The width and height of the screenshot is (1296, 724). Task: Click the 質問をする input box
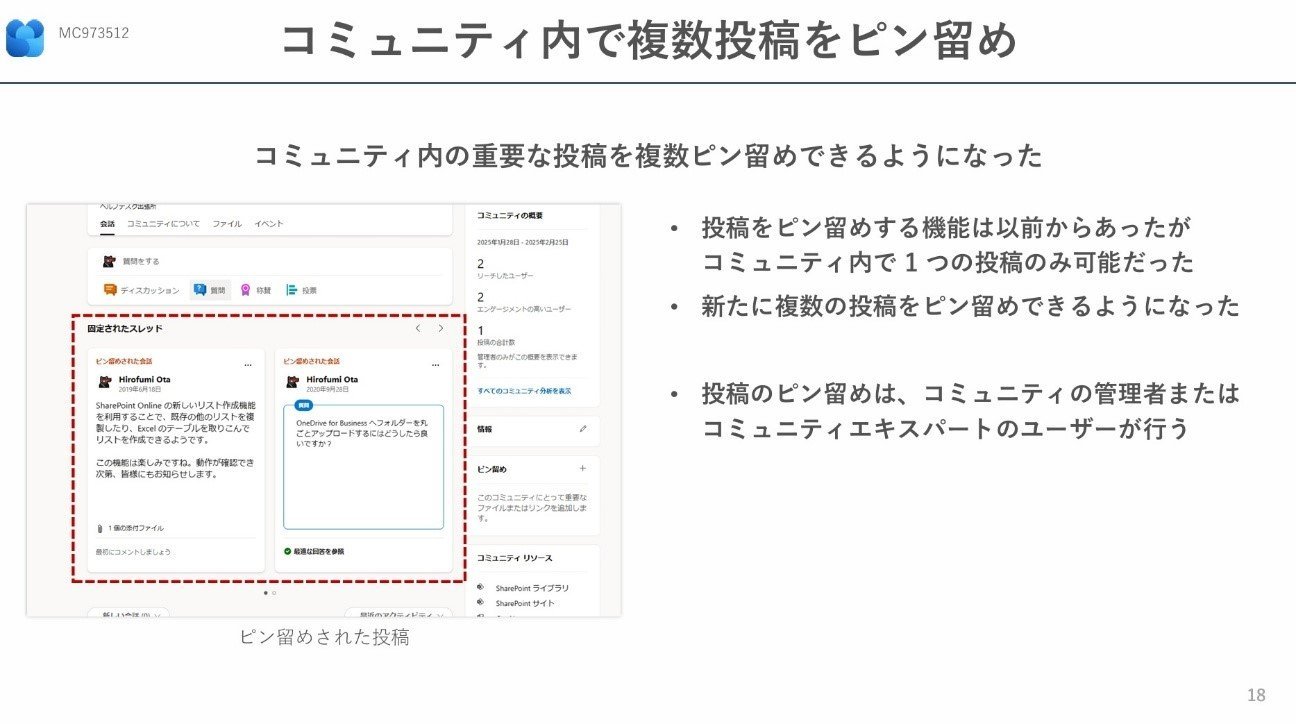pyautogui.click(x=270, y=262)
